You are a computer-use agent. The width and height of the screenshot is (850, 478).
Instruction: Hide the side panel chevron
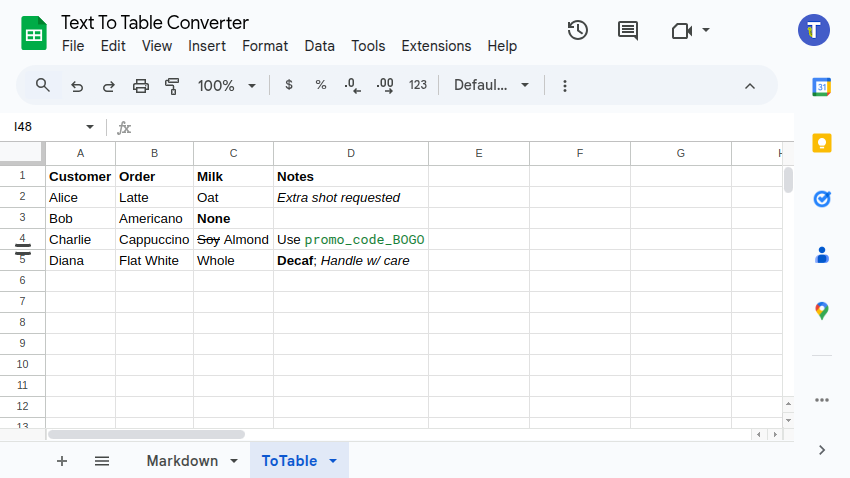click(x=822, y=450)
